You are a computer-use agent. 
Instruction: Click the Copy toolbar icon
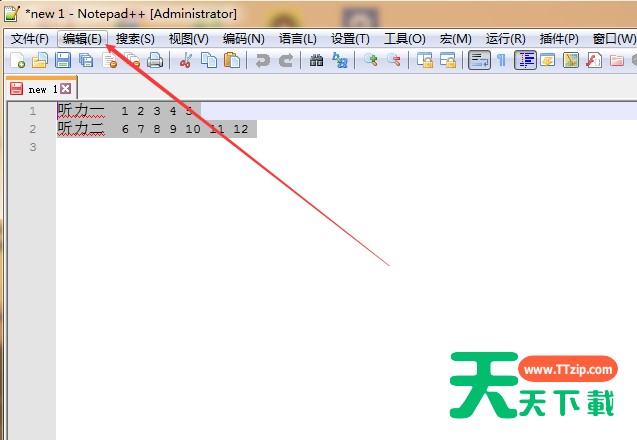(209, 61)
